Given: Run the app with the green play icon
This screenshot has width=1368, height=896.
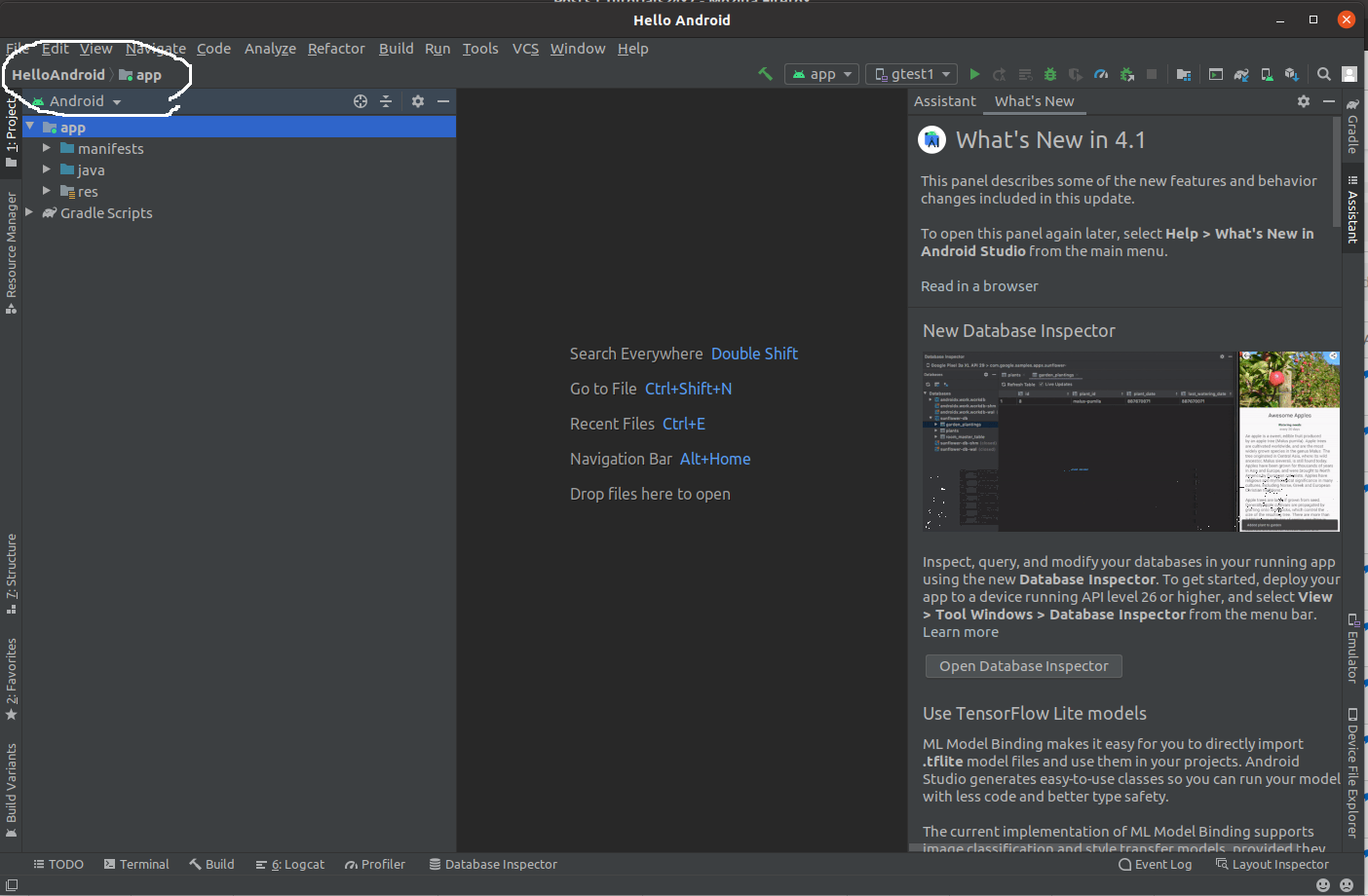Looking at the screenshot, I should pos(974,74).
